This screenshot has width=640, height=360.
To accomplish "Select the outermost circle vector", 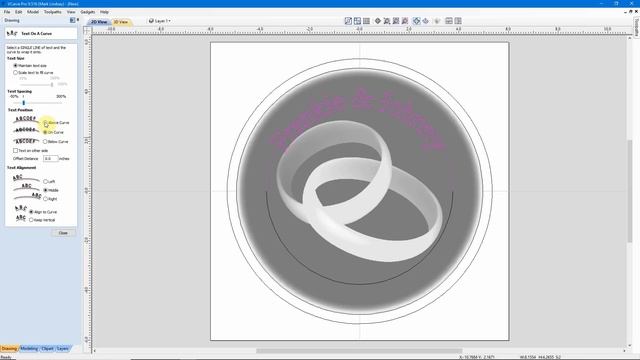I will 360,59.
